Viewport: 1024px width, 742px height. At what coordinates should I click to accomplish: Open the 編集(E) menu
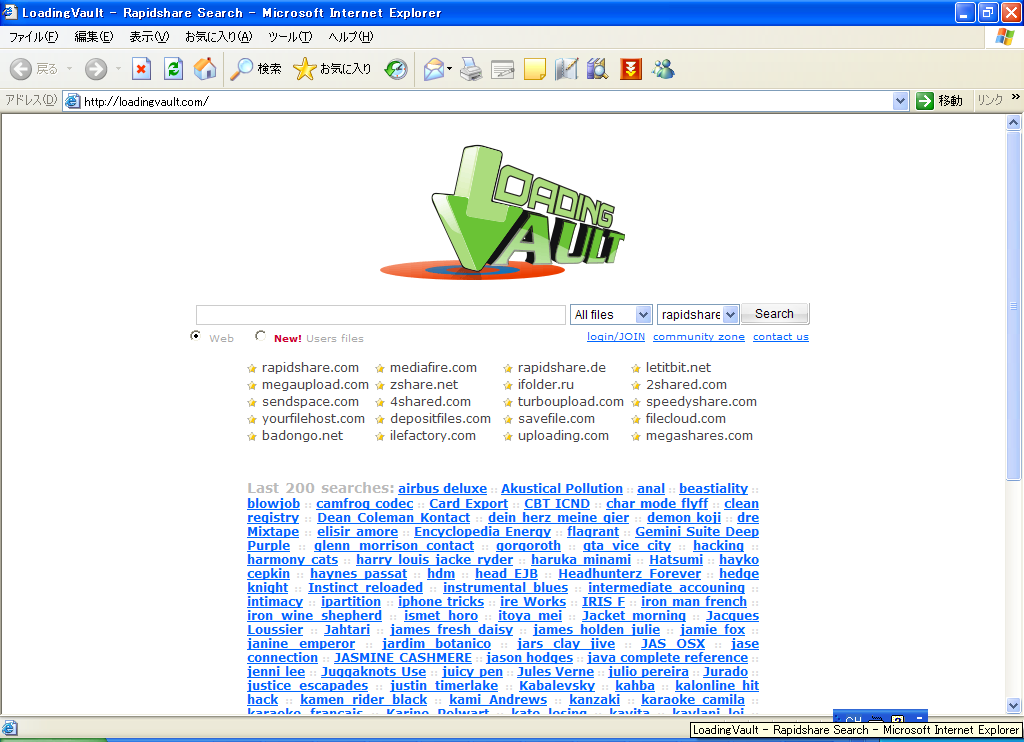93,37
